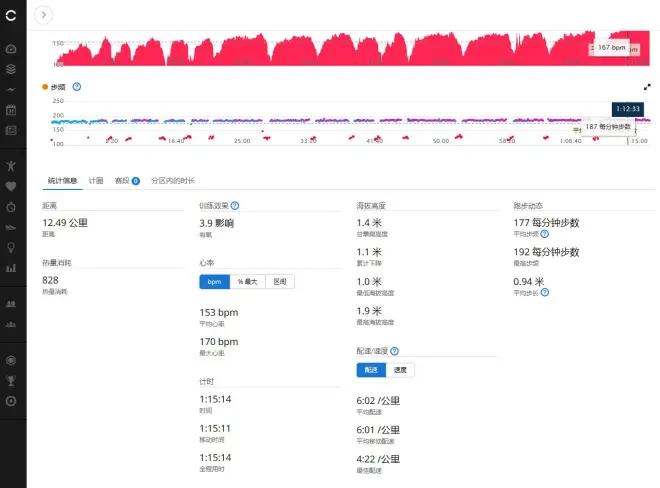Viewport: 660px width, 488px height.
Task: Select the bpm heart rate toggle
Action: click(215, 282)
